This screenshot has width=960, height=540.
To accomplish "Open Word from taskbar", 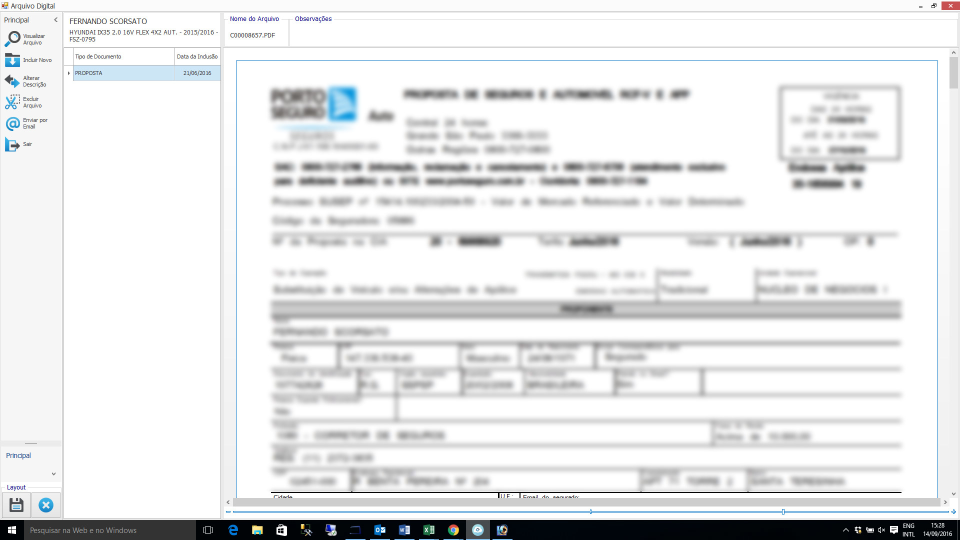I will [x=404, y=530].
